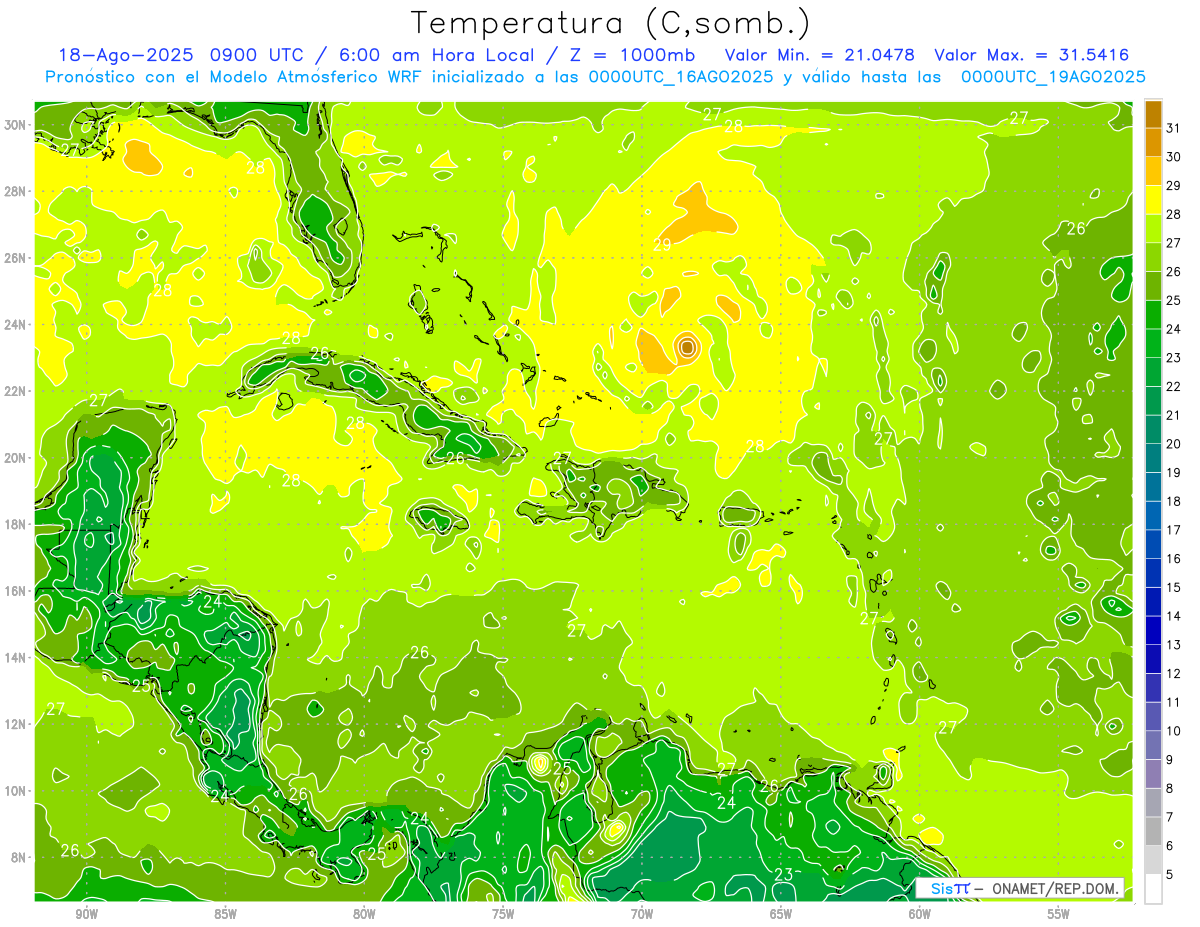Click the 16N latitude axis label

click(17, 591)
